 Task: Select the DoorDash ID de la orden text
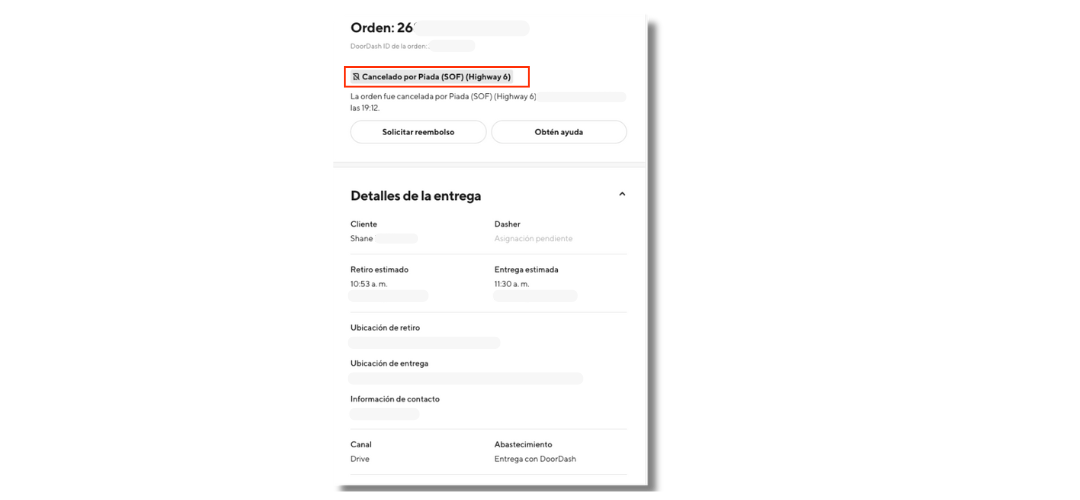click(390, 46)
